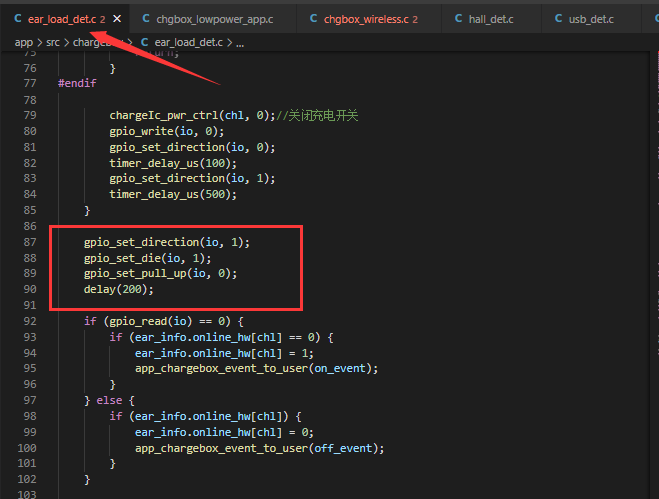659x499 pixels.
Task: Click the C file icon on chgbox_wireless.c tab
Action: tap(314, 18)
